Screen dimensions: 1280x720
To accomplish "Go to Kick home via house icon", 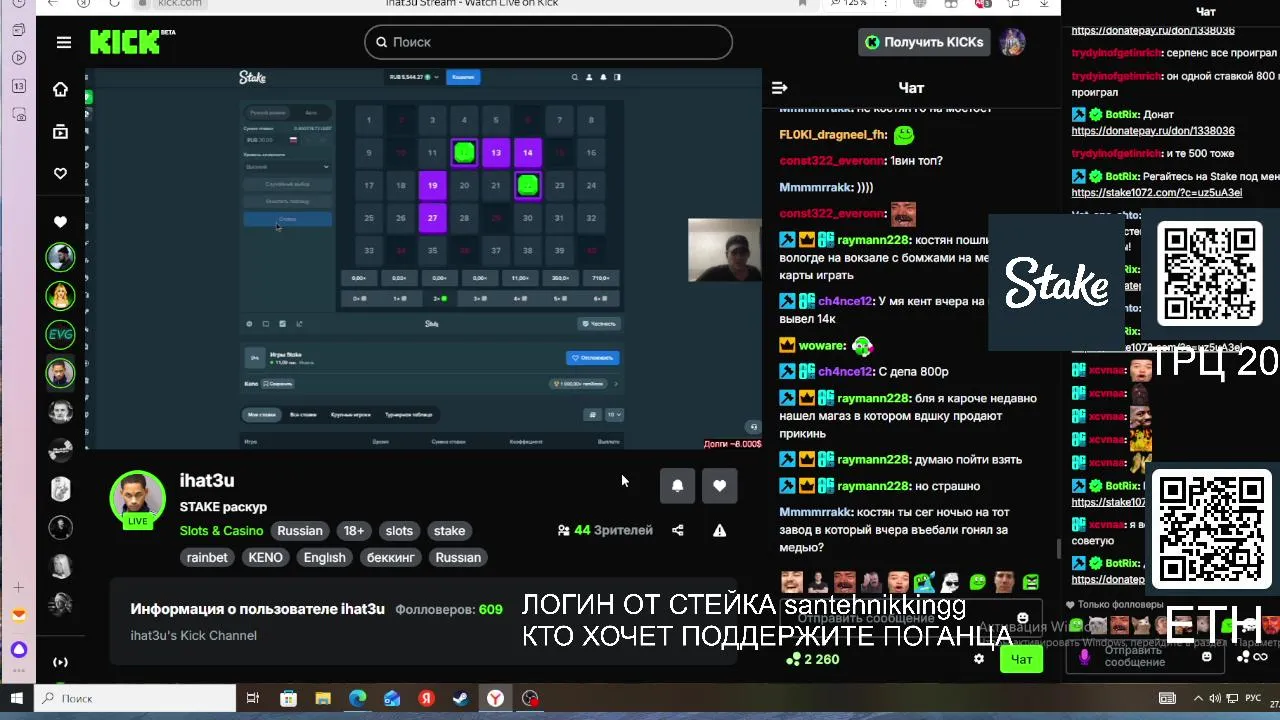I will (60, 89).
